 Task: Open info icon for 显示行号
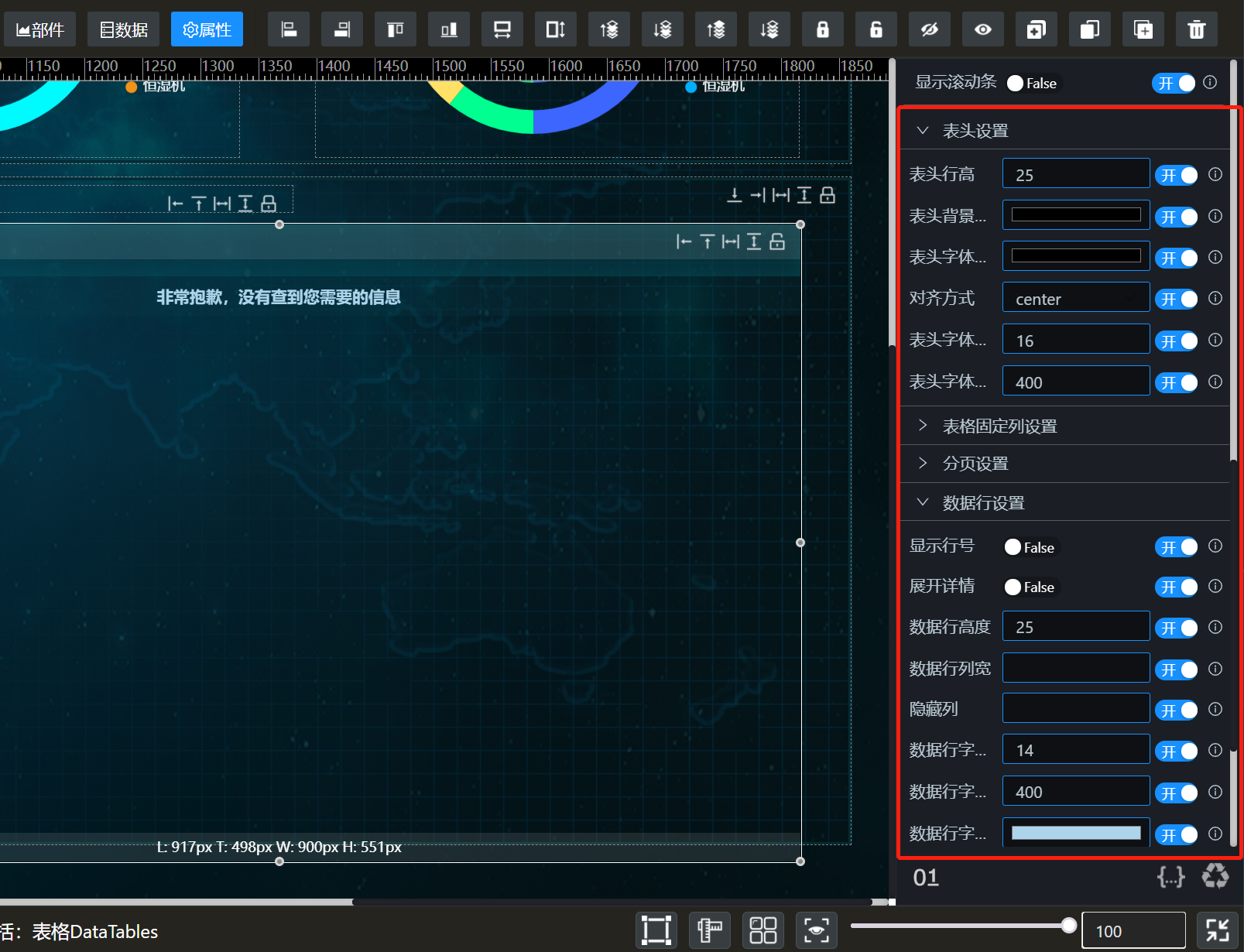(1215, 546)
